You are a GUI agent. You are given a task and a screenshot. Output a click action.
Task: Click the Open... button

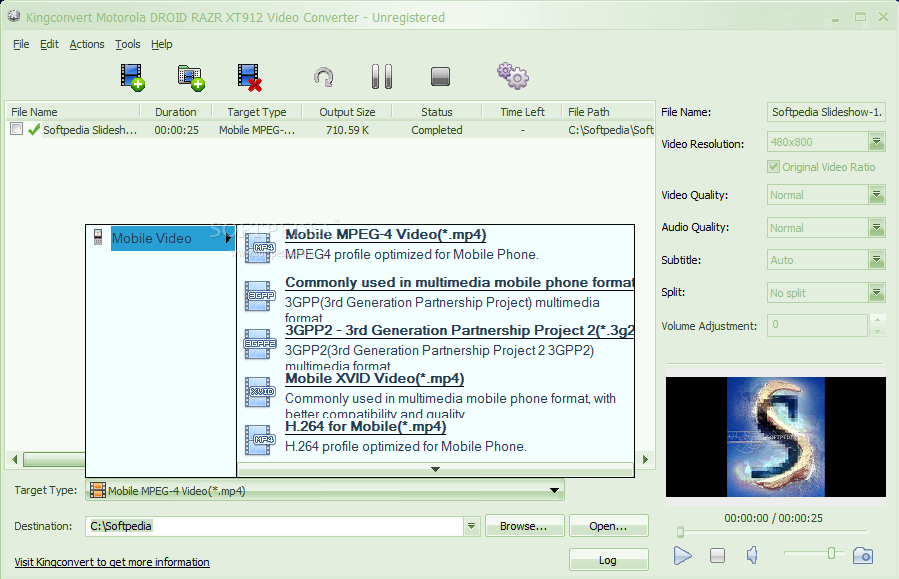tap(608, 526)
